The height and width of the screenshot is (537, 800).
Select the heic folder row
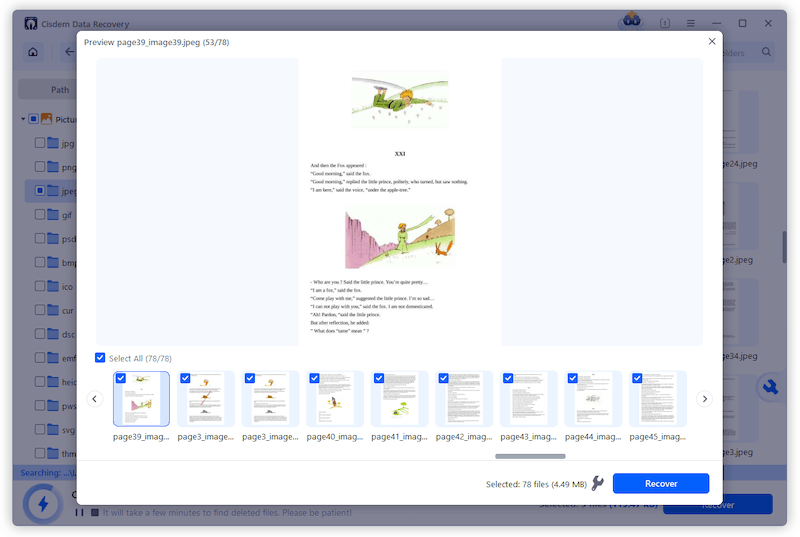[x=51, y=382]
